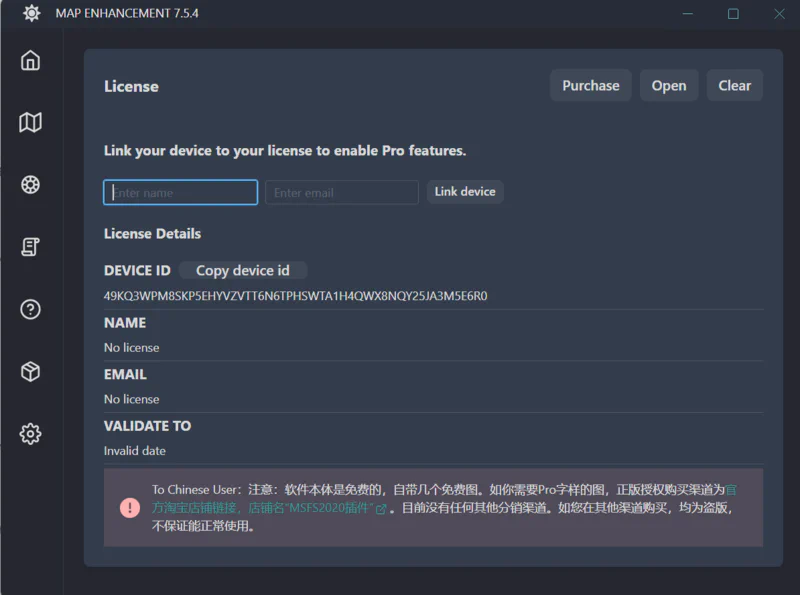The height and width of the screenshot is (595, 800).
Task: Go to the Home page icon
Action: 30,60
